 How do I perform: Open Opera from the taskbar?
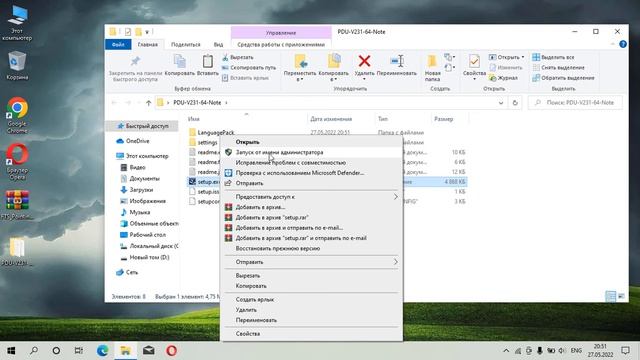pyautogui.click(x=171, y=350)
